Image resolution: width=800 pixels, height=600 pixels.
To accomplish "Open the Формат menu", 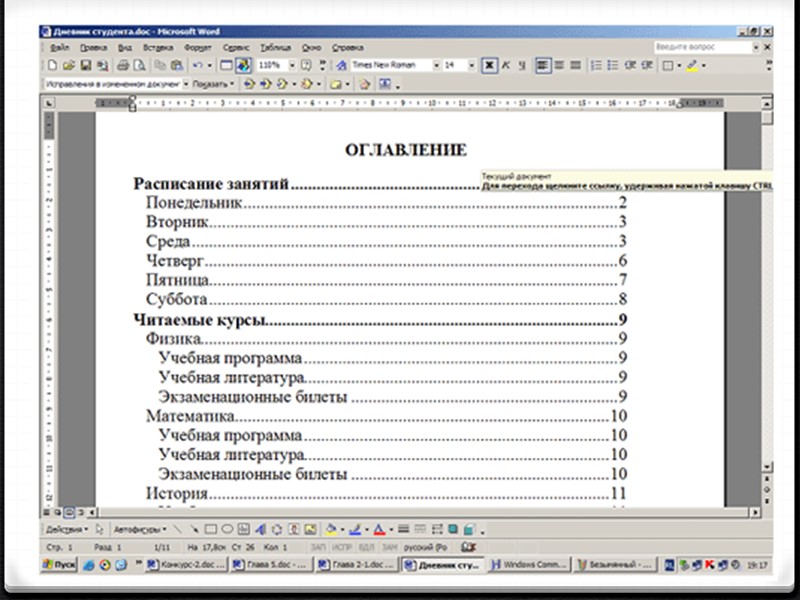I will (x=197, y=47).
